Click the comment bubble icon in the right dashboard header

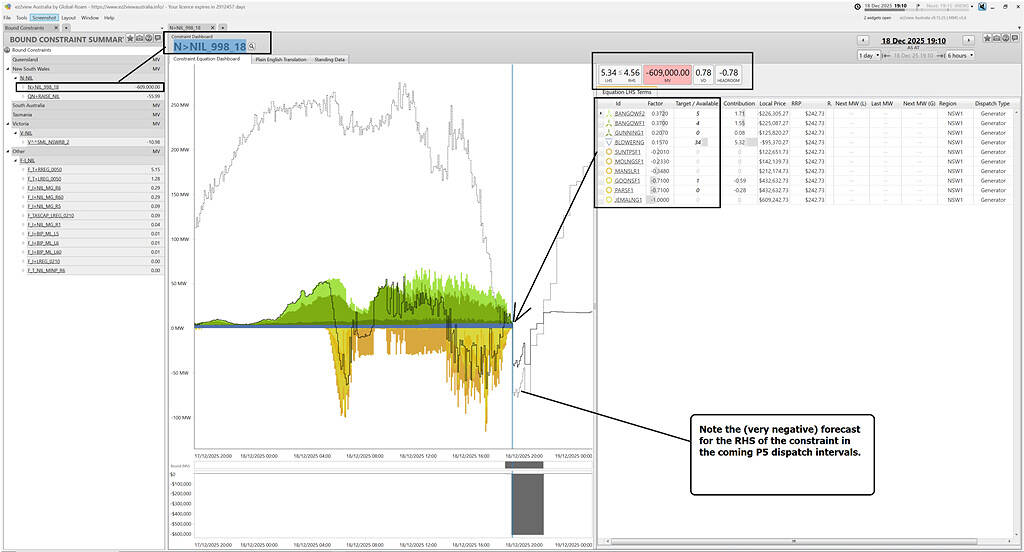[x=1014, y=38]
